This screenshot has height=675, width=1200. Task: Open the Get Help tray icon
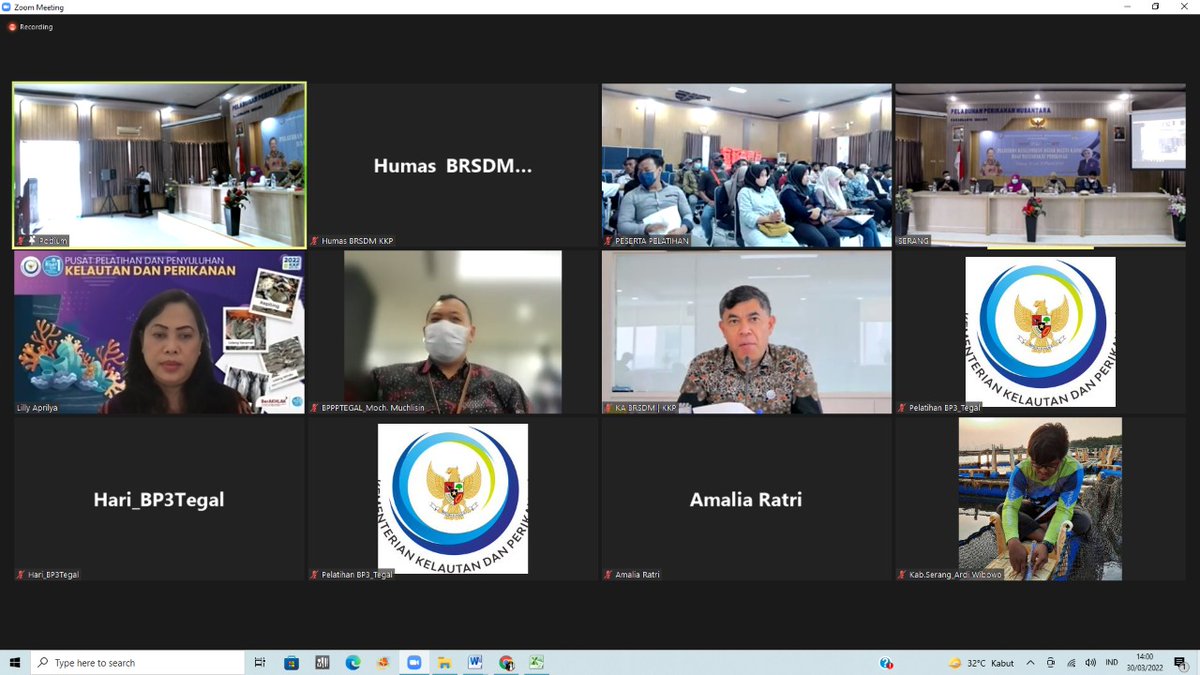886,663
